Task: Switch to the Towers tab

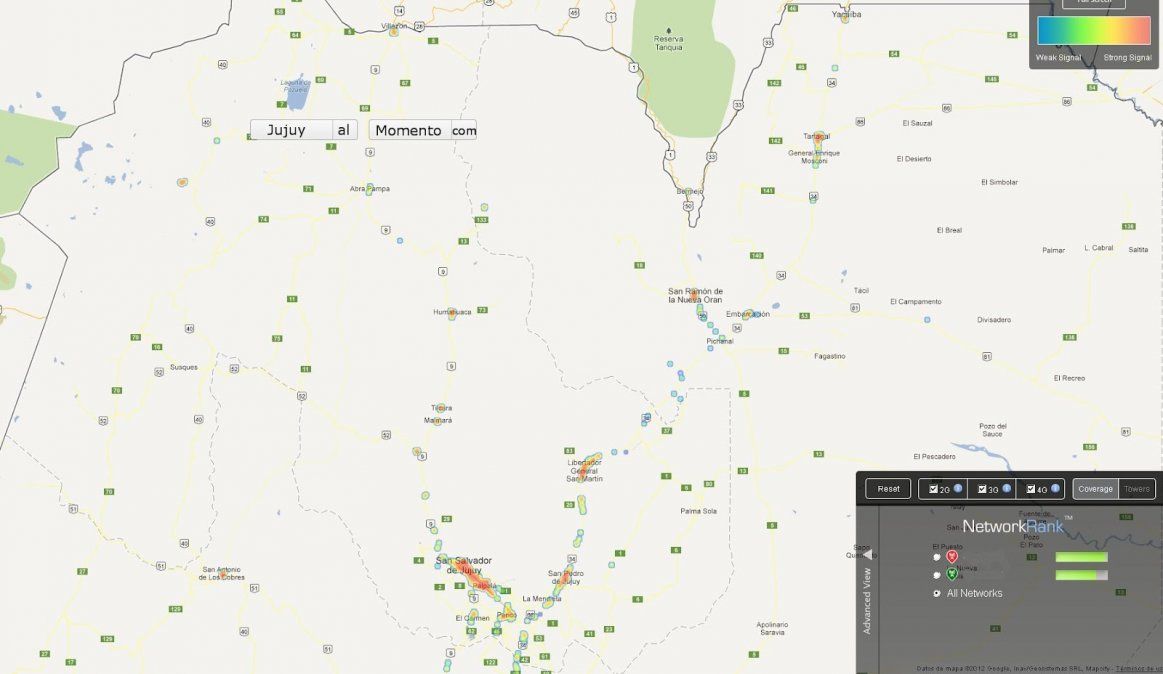Action: [x=1137, y=489]
